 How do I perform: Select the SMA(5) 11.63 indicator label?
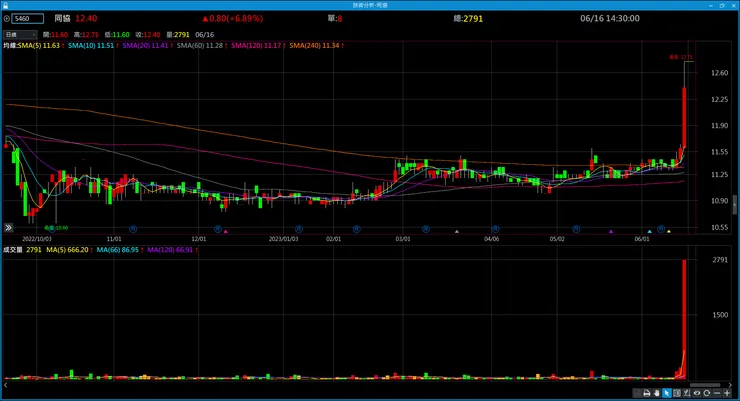(x=39, y=45)
